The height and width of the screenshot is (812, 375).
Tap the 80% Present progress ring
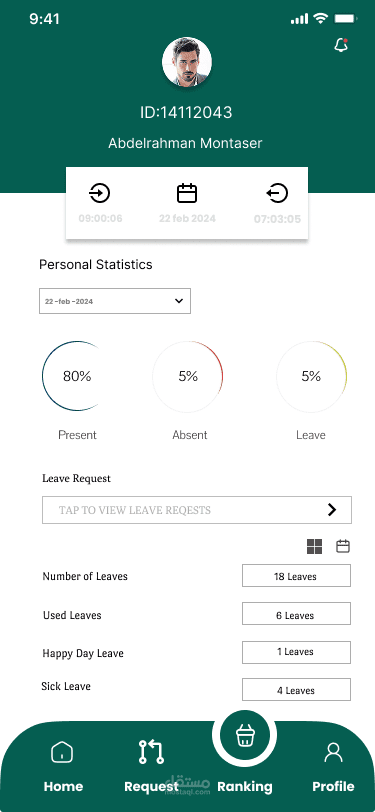tap(77, 376)
